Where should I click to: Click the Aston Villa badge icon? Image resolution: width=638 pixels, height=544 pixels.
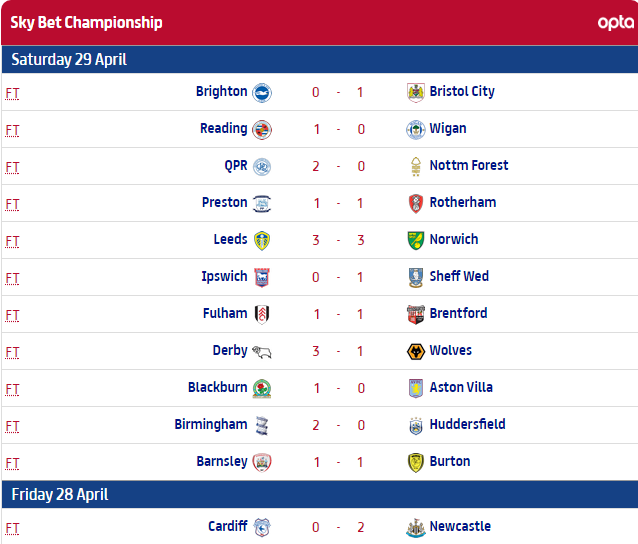click(416, 388)
